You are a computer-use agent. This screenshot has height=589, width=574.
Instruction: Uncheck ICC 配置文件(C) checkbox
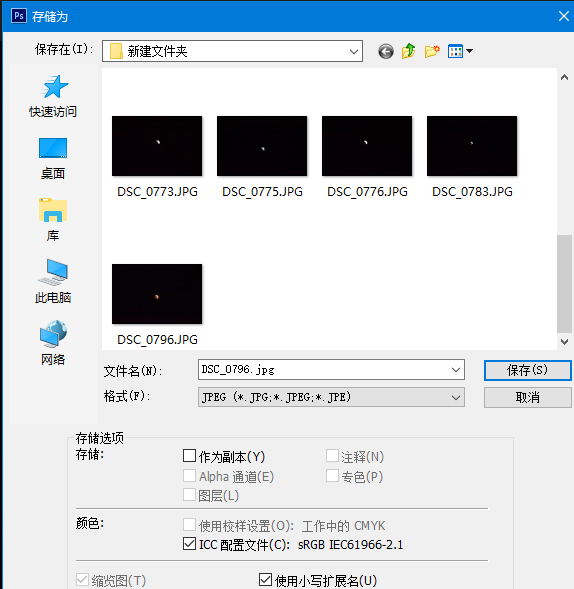(189, 544)
